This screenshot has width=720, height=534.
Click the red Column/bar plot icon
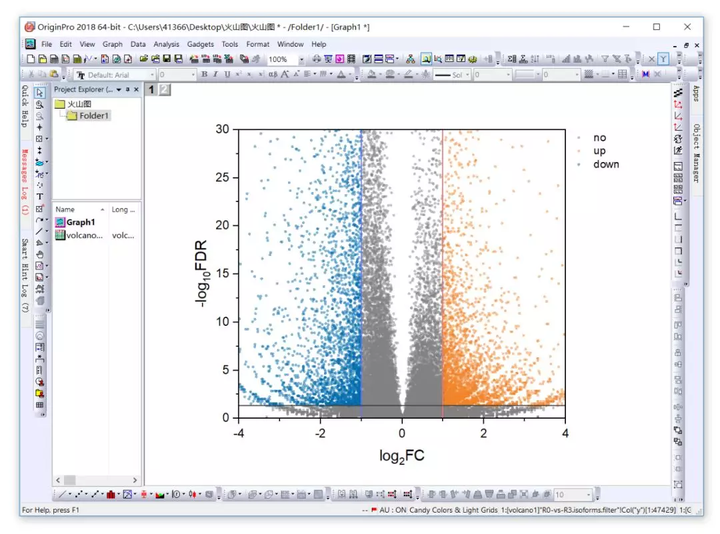coord(111,495)
